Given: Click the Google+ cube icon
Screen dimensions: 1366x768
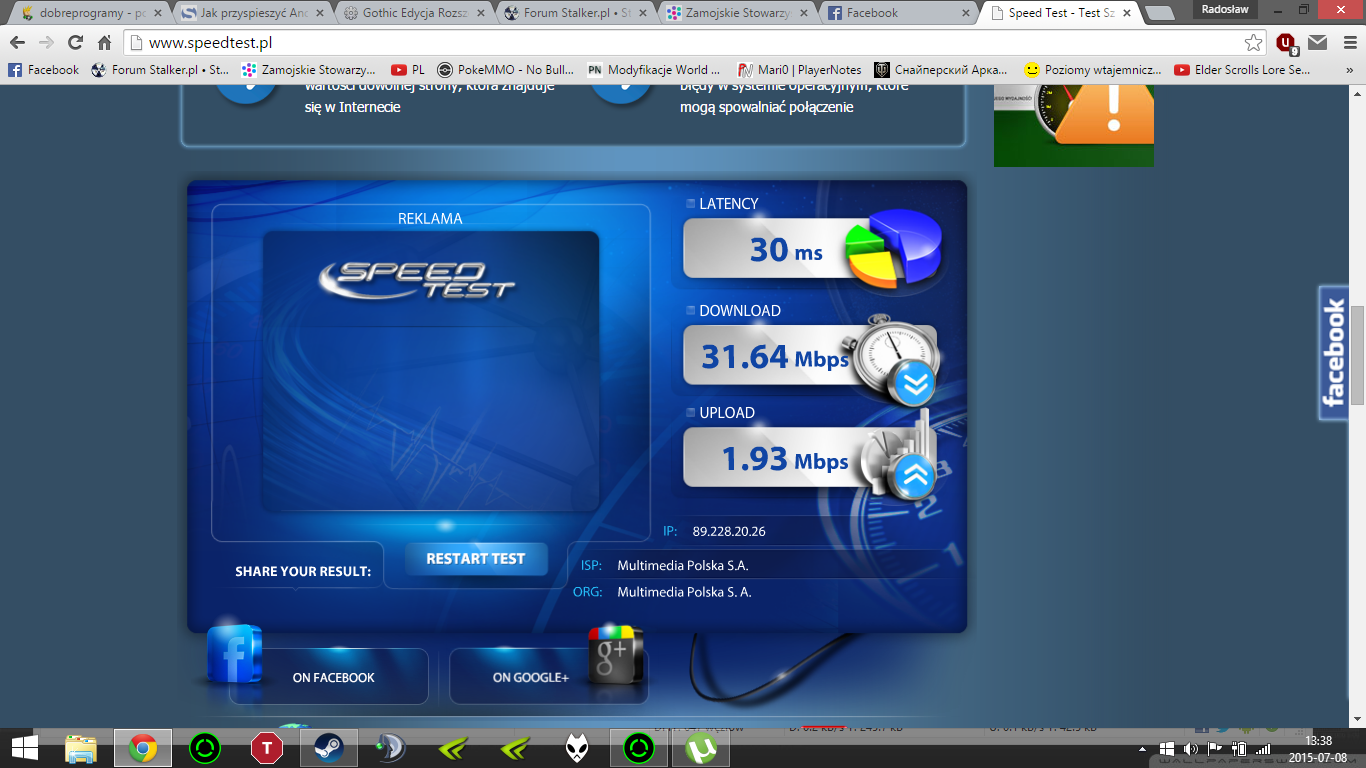Looking at the screenshot, I should point(615,654).
